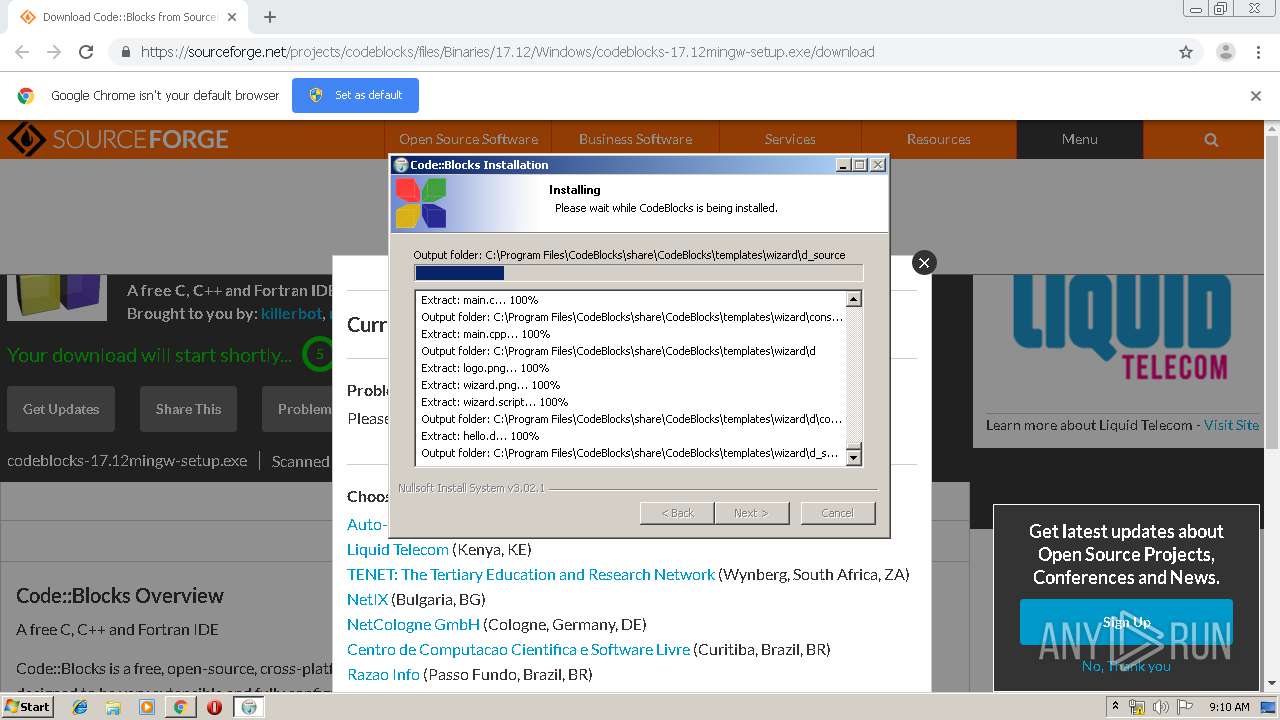Click the Set as default button
1280x720 pixels.
tap(355, 95)
